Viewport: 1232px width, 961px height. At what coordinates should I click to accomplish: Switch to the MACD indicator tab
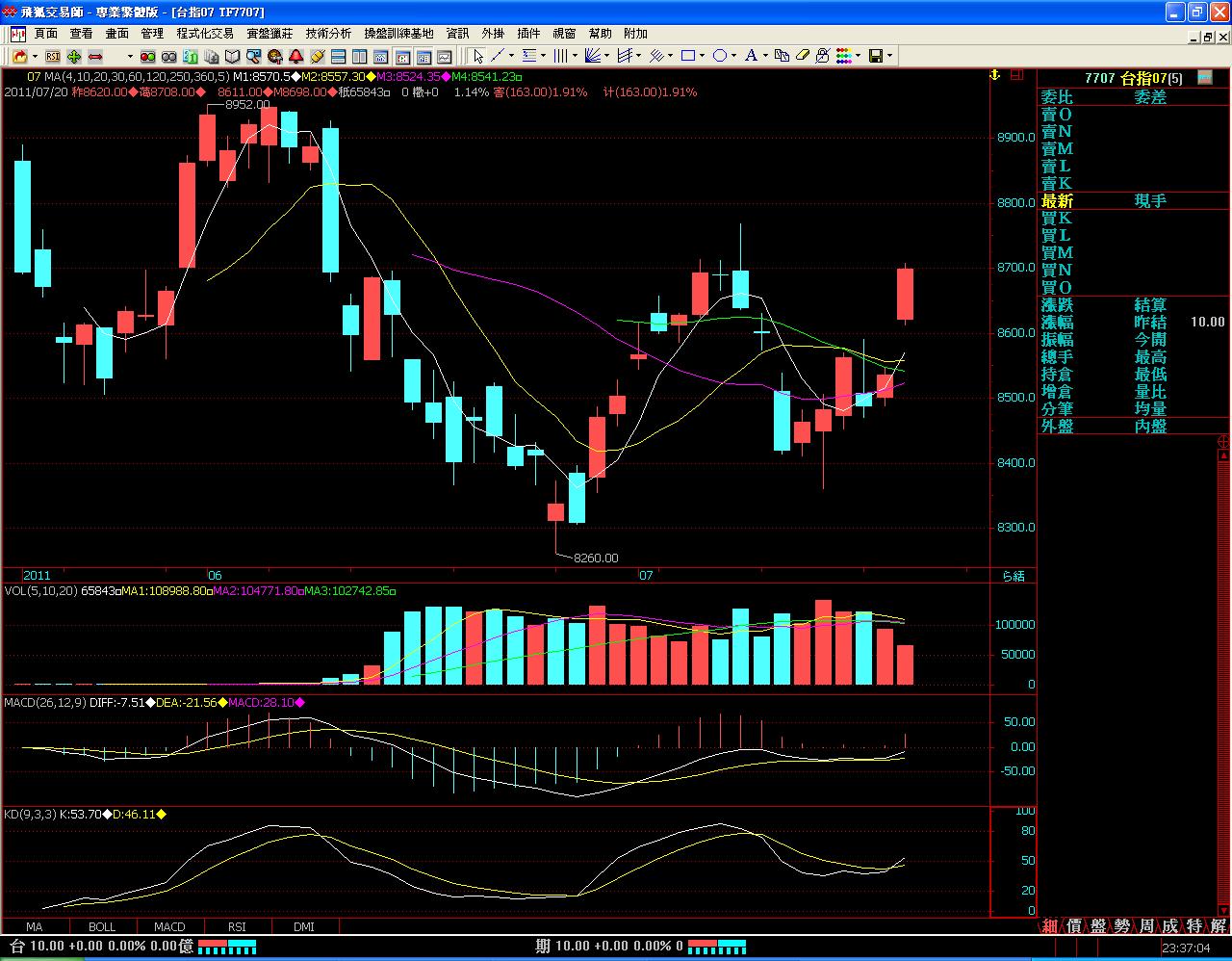pos(169,926)
